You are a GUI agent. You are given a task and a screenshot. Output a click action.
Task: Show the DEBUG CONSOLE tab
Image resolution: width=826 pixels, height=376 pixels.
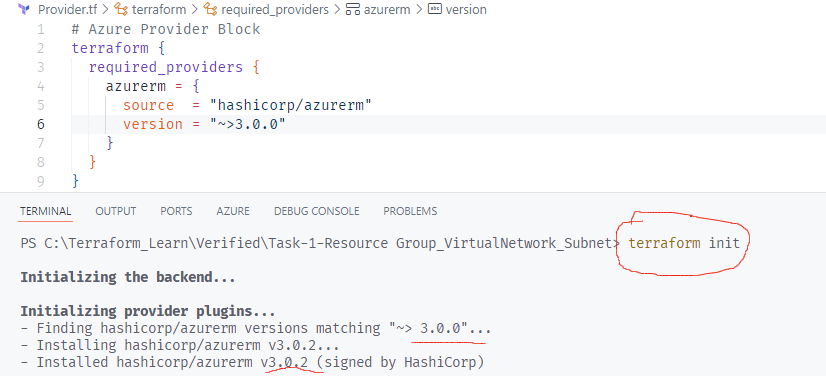317,211
